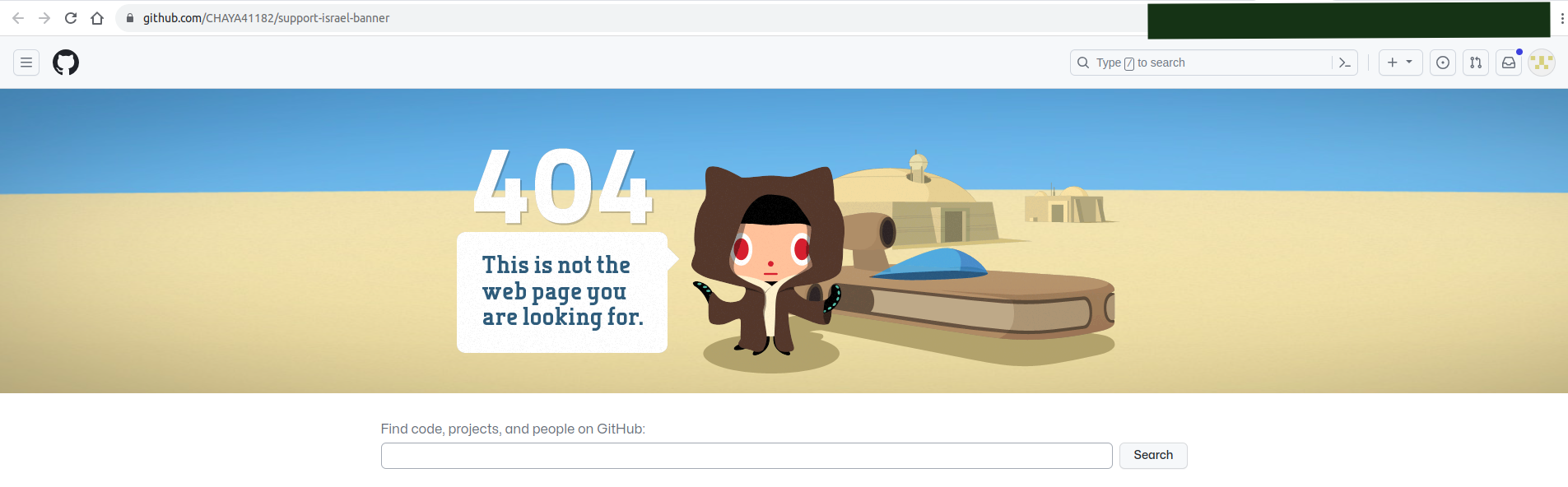Click the Search button below banner

[x=1153, y=456]
